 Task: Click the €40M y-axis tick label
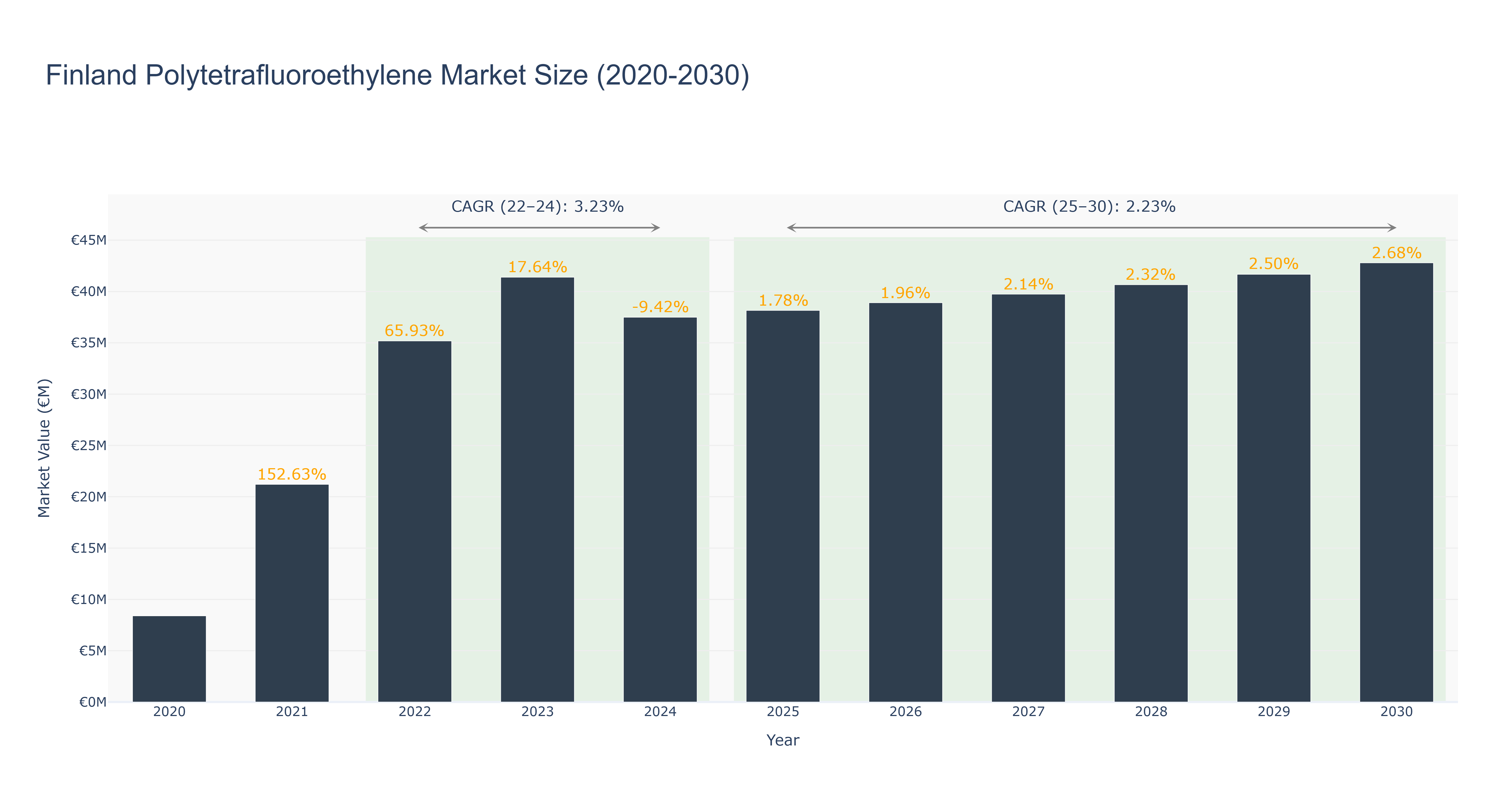(x=89, y=292)
